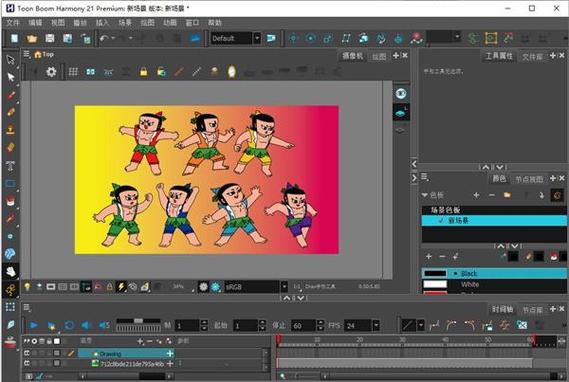Click the lightning render mode icon

coord(121,287)
